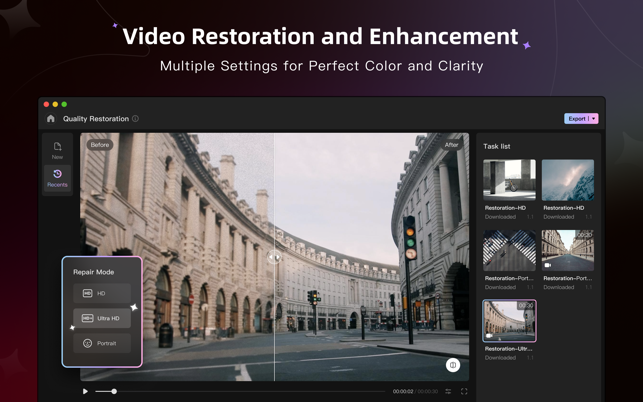Go to home via house icon
This screenshot has height=402, width=643.
51,119
